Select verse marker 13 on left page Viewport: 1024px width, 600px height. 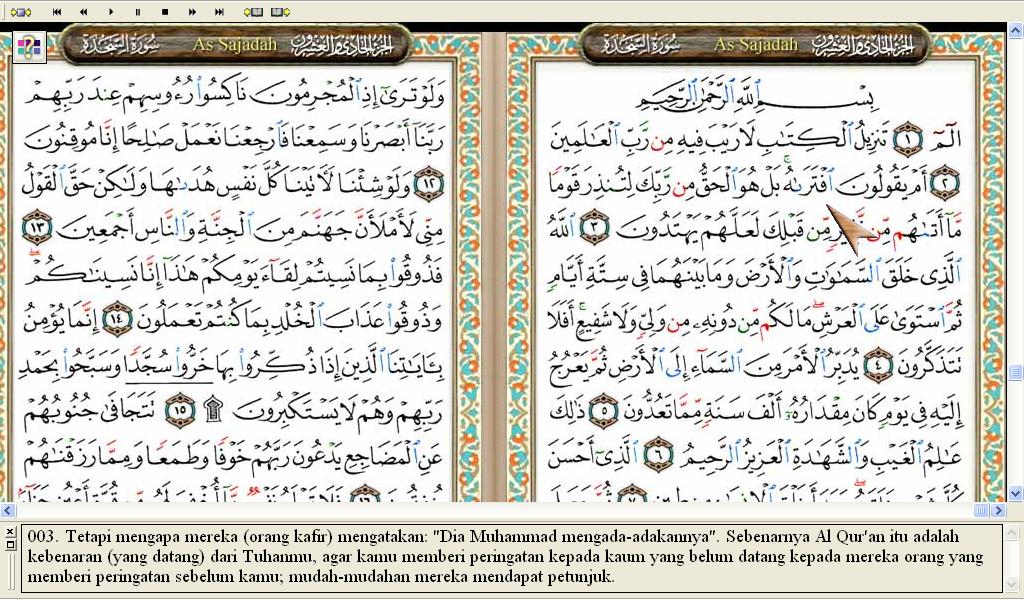[37, 228]
